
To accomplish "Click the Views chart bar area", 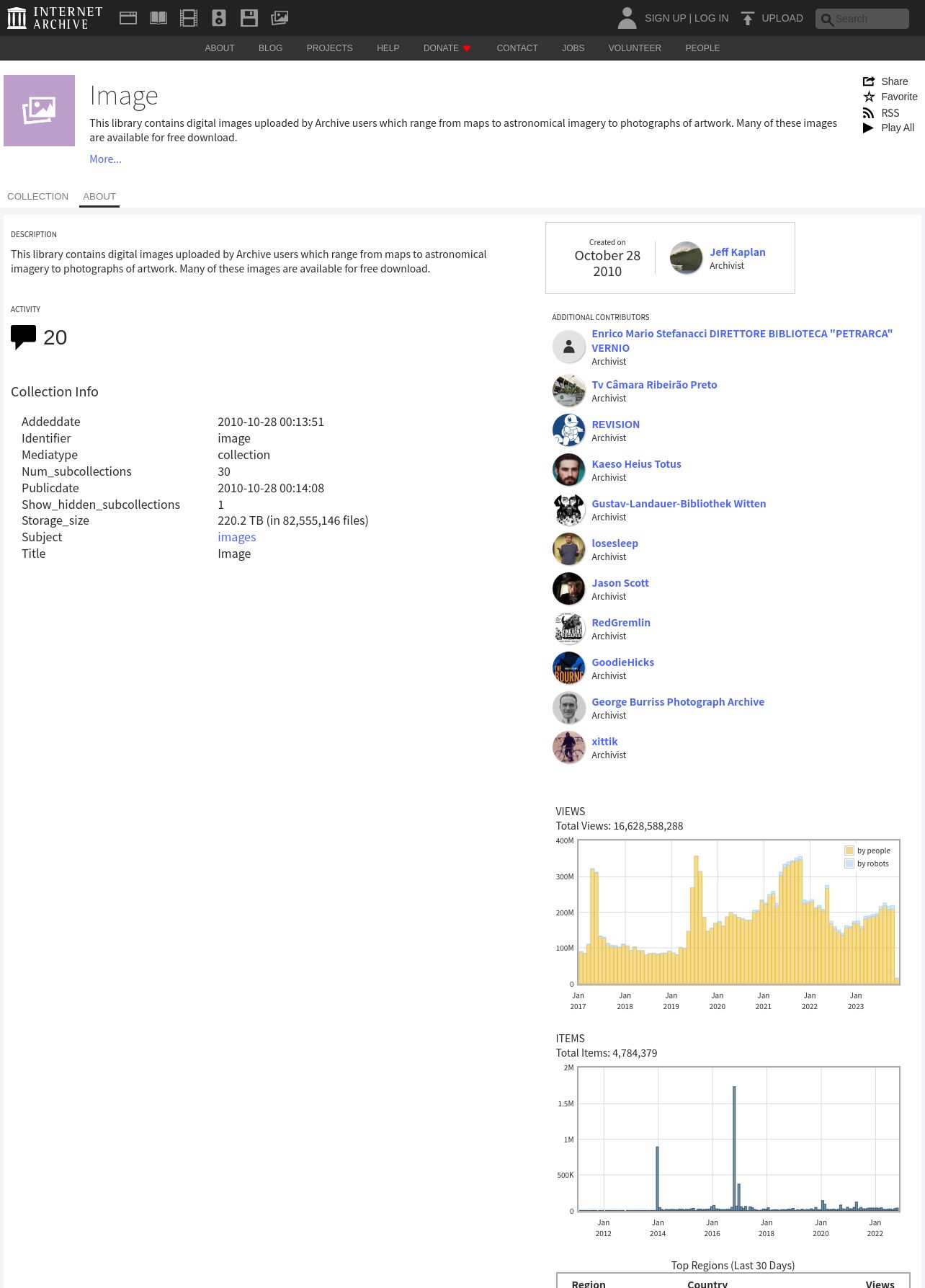I will tap(738, 912).
